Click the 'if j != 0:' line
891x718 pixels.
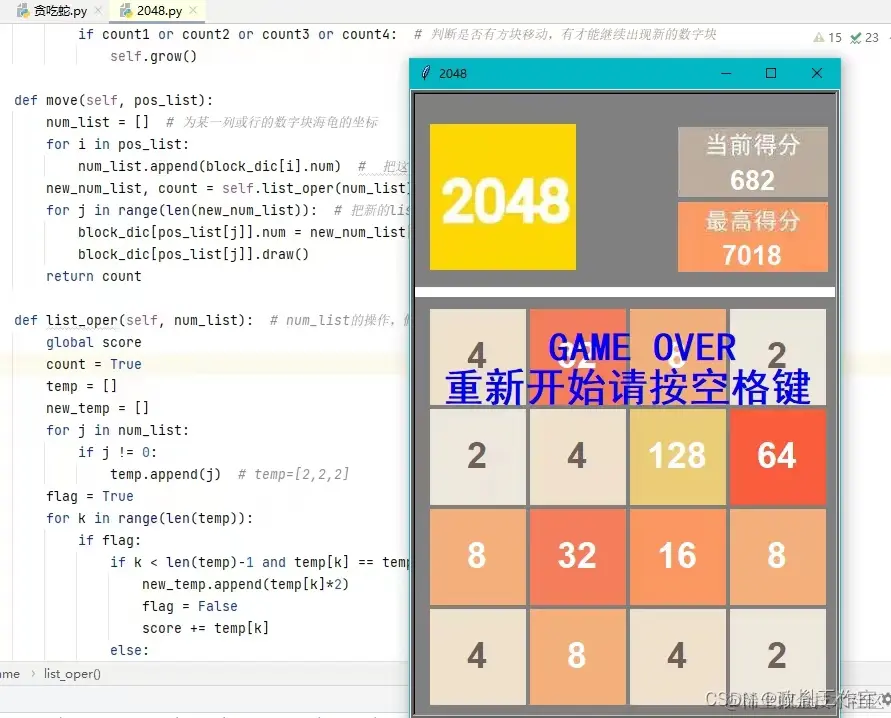pos(118,452)
